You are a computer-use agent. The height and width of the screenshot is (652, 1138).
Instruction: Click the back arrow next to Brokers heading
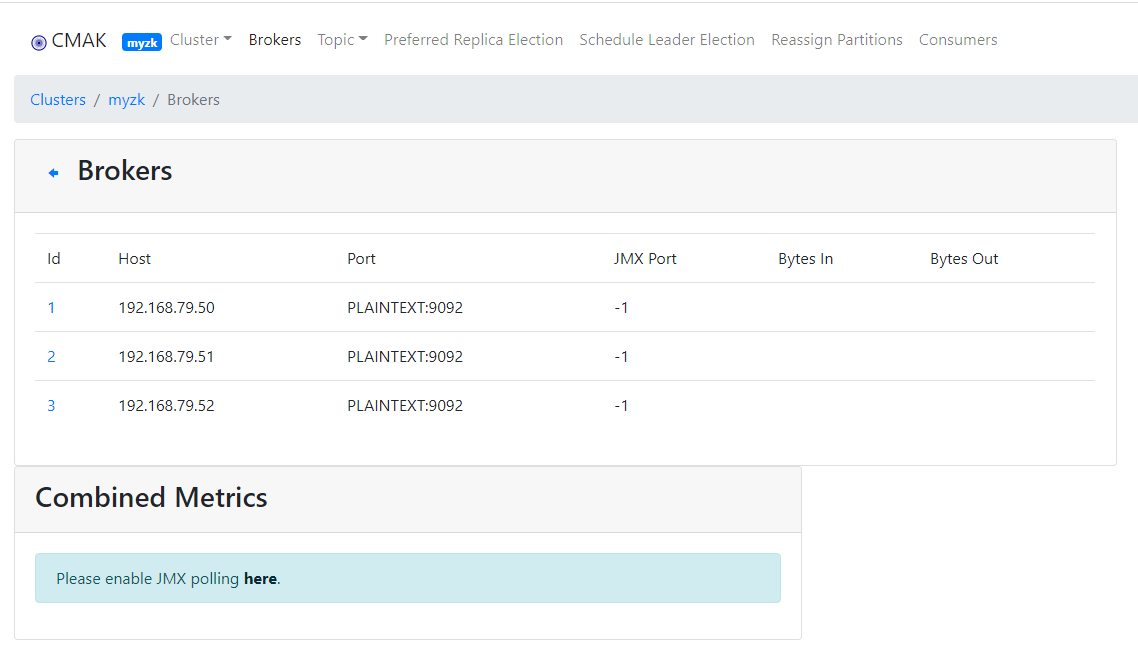click(x=53, y=173)
